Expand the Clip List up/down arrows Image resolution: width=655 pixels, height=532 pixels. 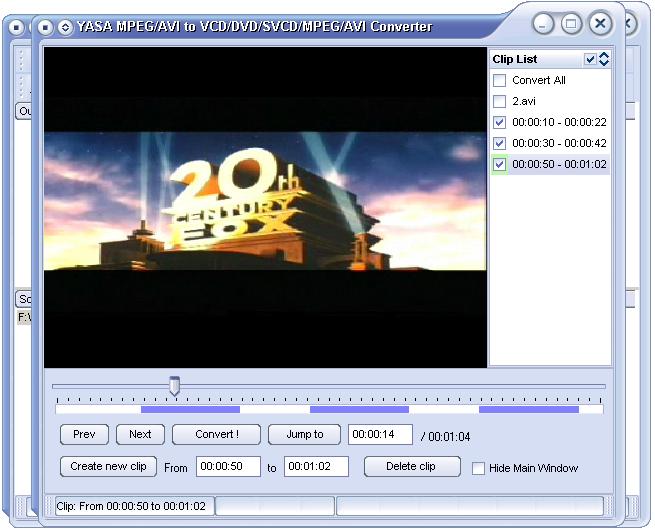click(603, 59)
